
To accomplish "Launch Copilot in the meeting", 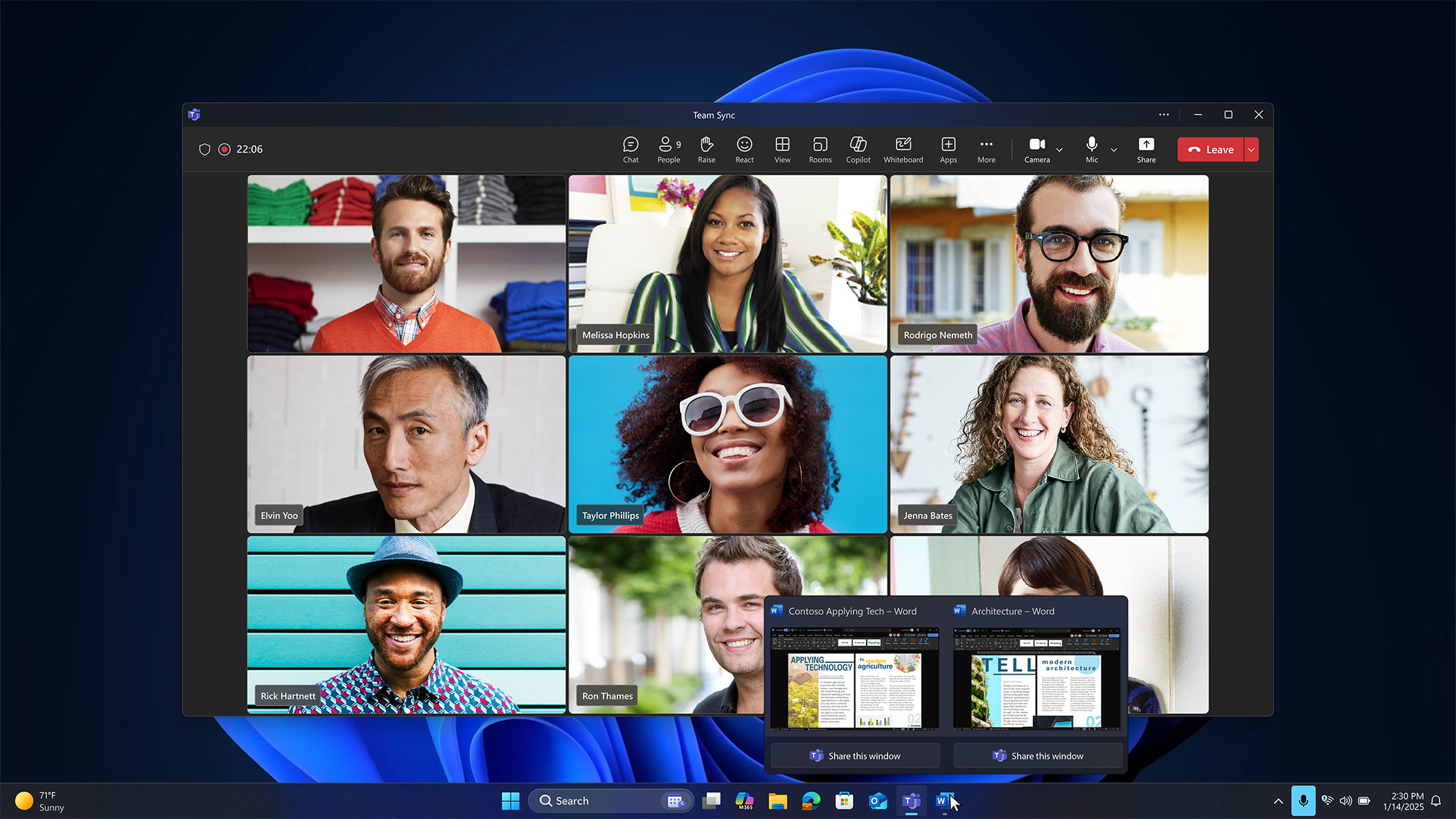I will (x=858, y=149).
